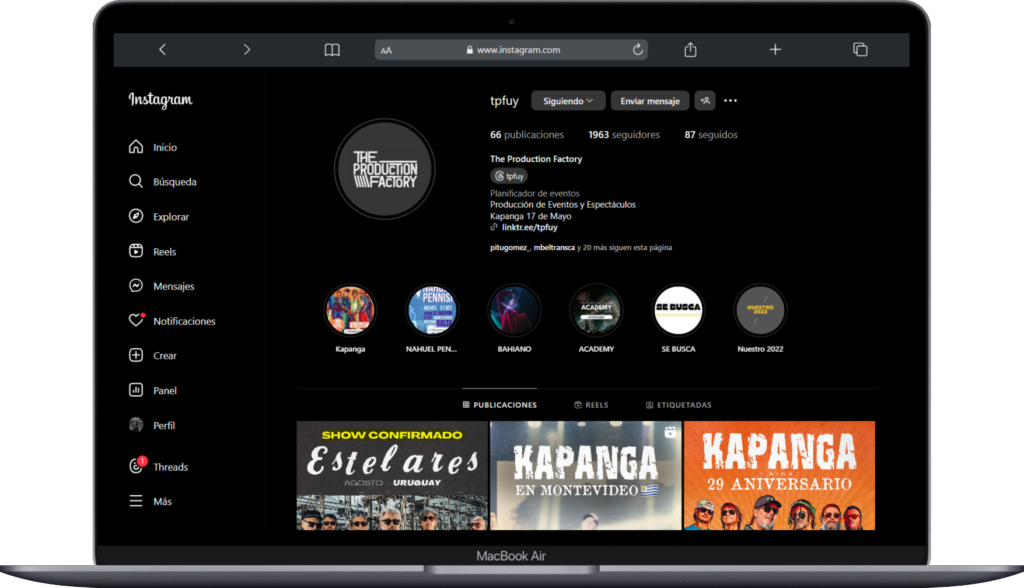Click the Instagram logo in sidebar

click(x=161, y=99)
